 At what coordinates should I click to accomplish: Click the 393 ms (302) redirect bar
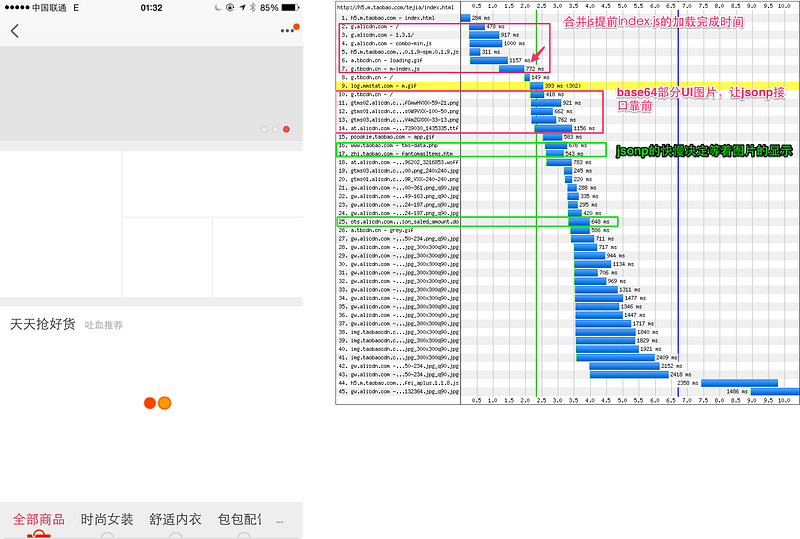pyautogui.click(x=536, y=86)
